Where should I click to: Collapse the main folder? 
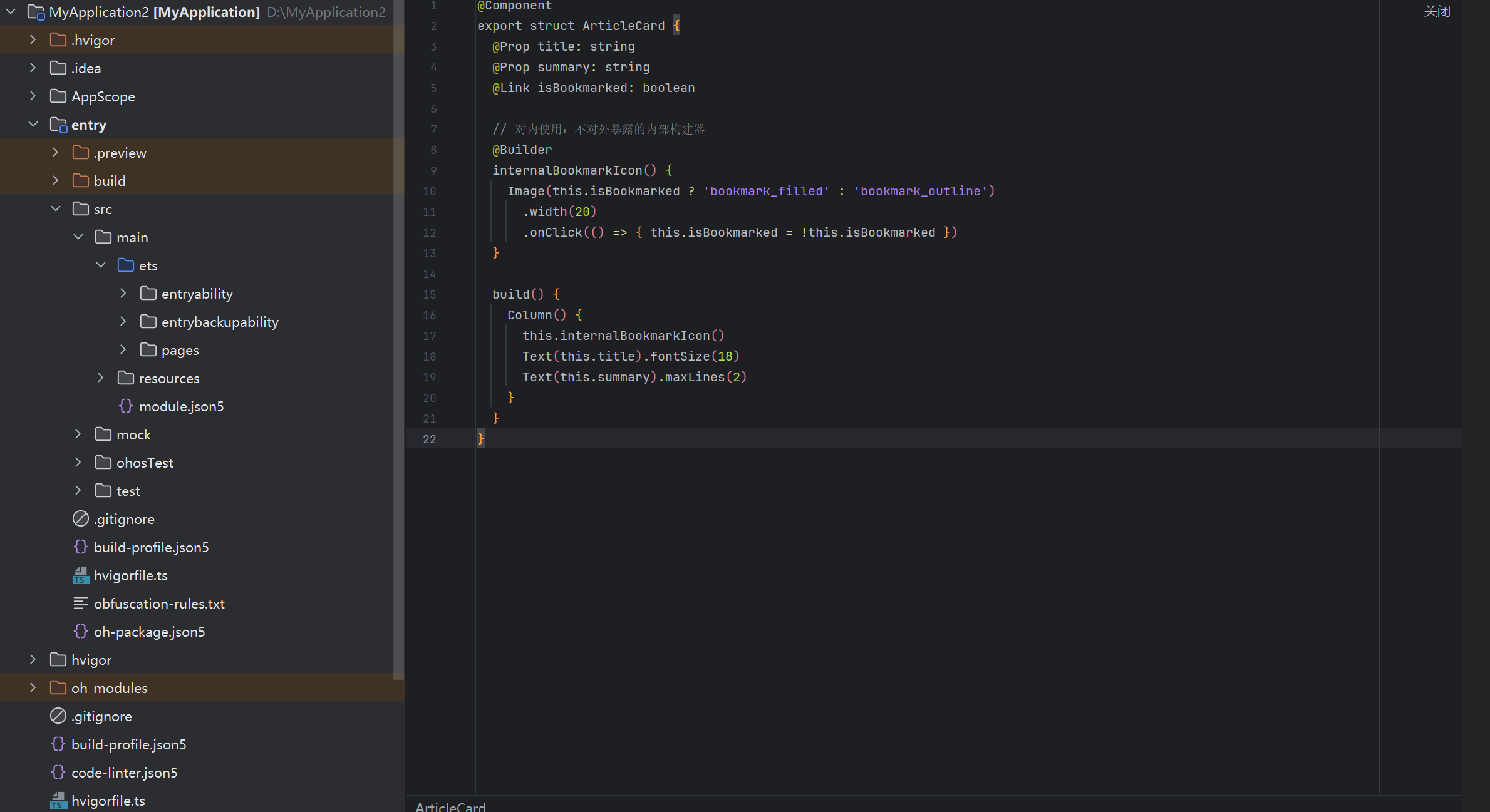(x=78, y=237)
